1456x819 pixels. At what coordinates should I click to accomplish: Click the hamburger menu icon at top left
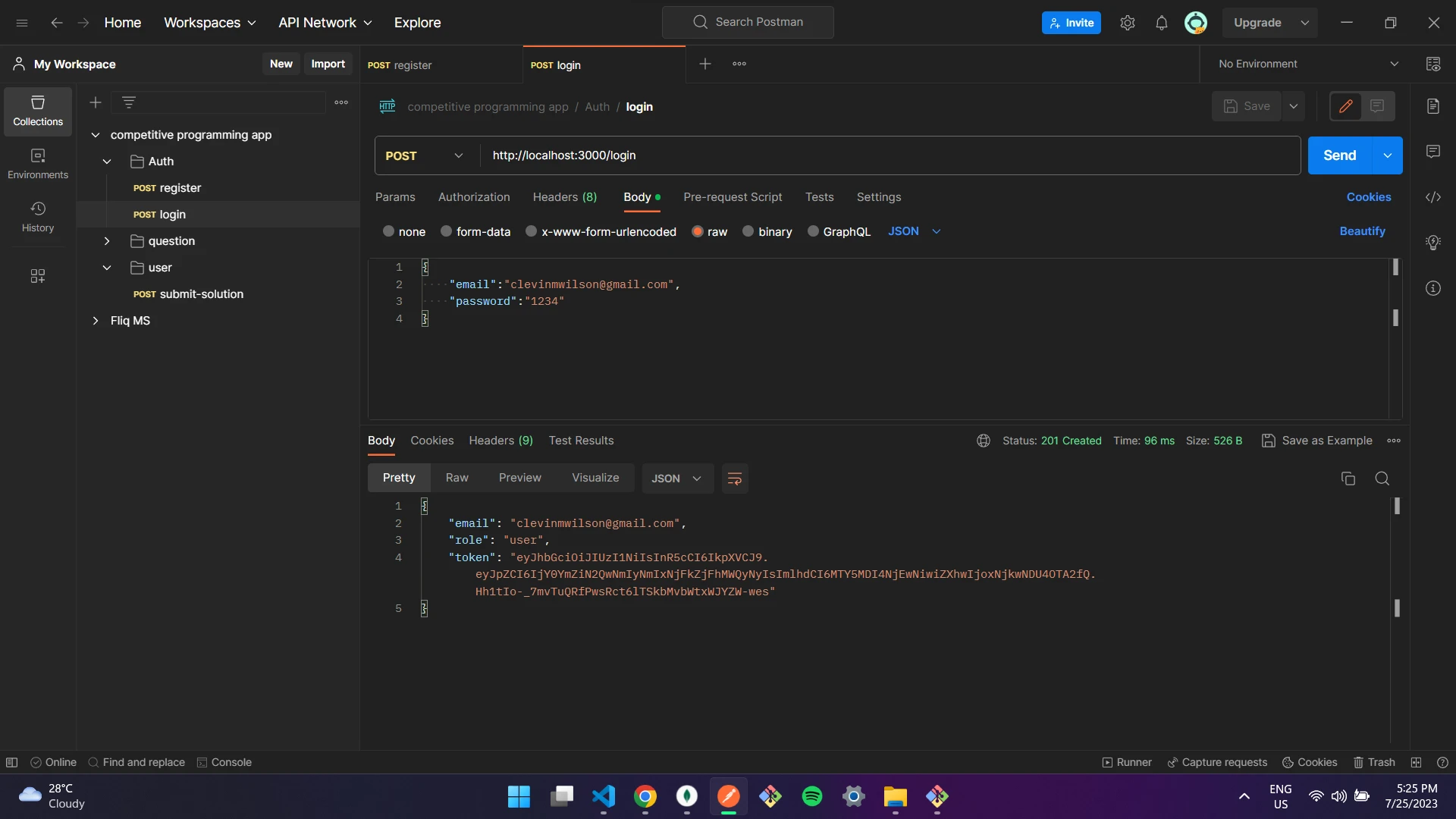pos(22,23)
